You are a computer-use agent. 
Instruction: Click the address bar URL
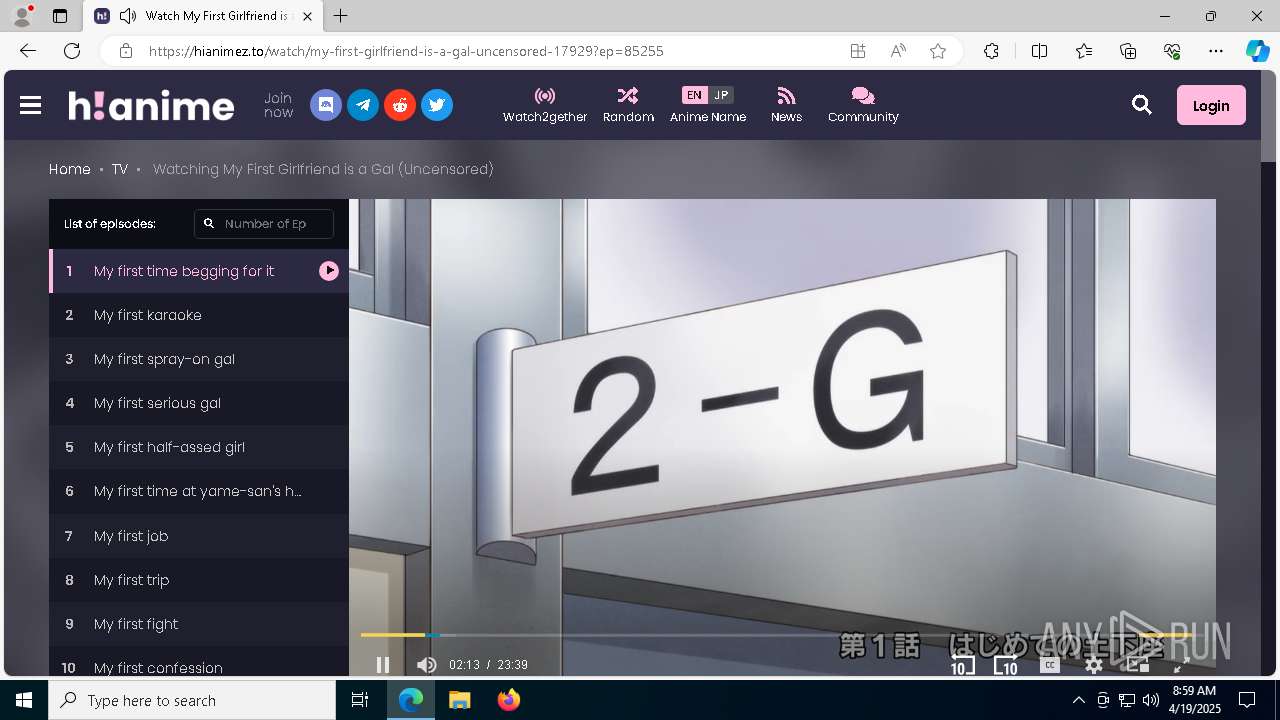pos(406,51)
